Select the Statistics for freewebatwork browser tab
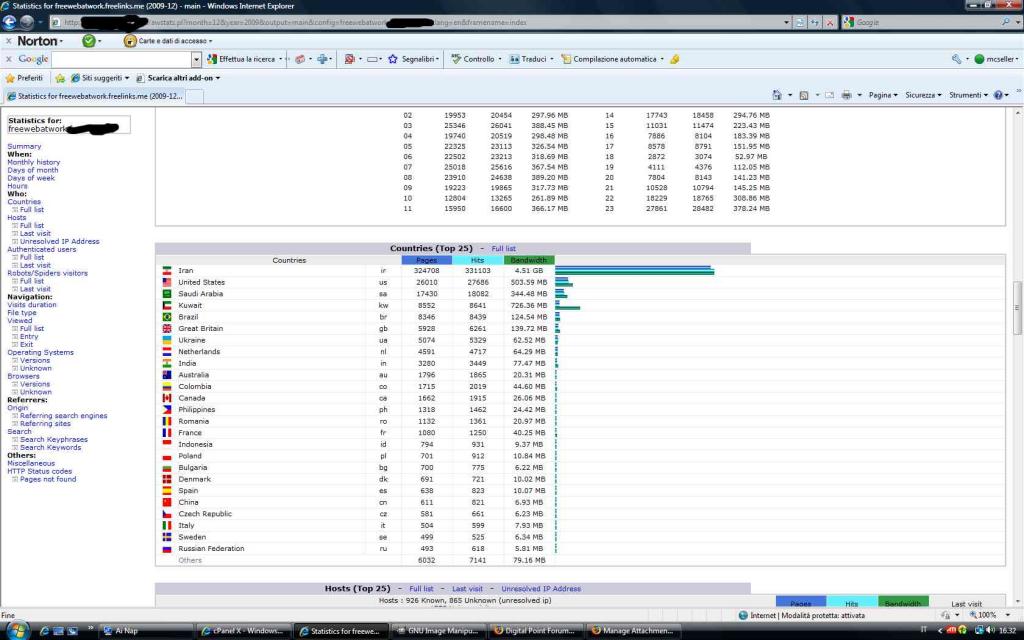The width and height of the screenshot is (1024, 640). click(x=94, y=96)
